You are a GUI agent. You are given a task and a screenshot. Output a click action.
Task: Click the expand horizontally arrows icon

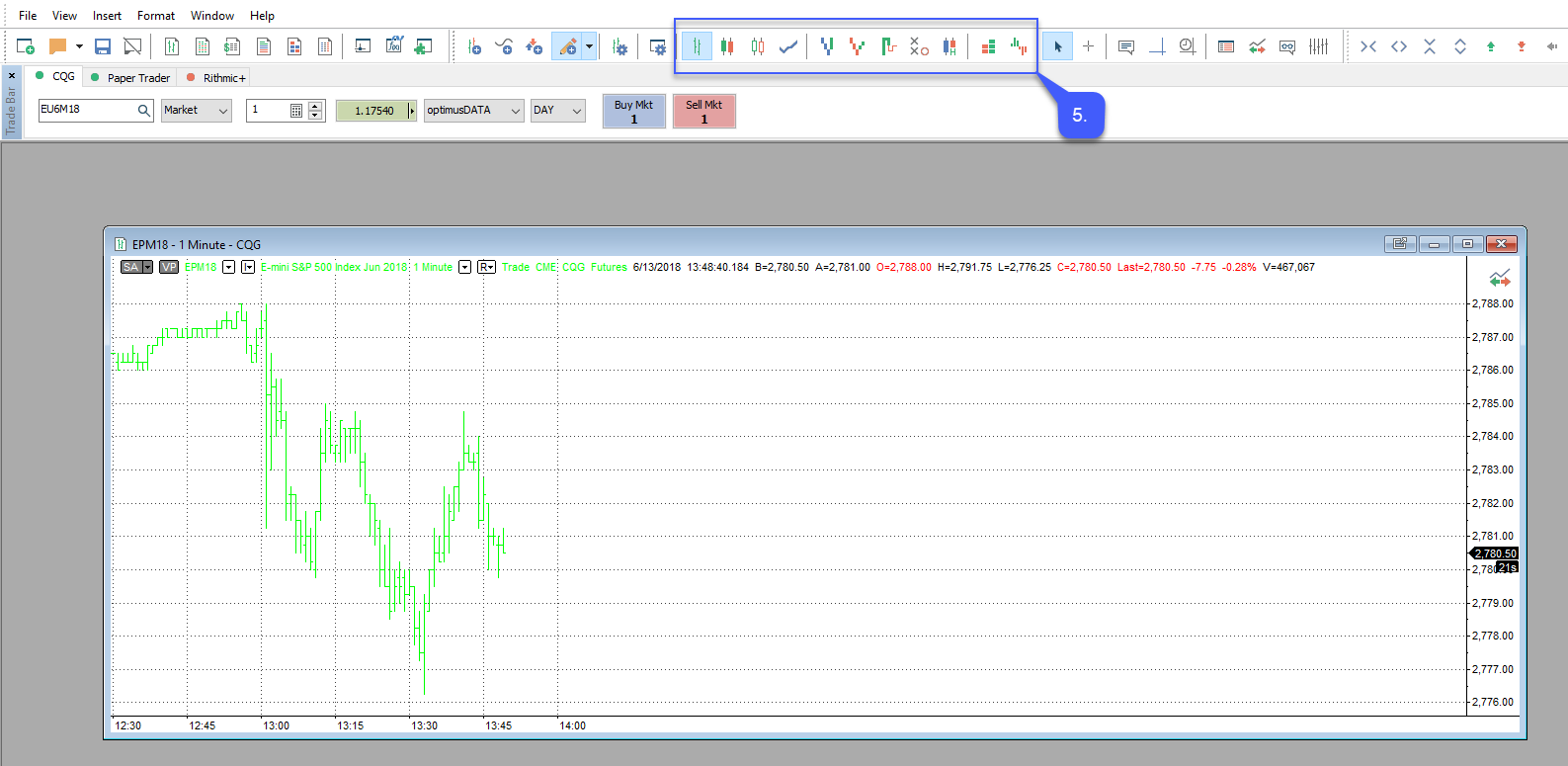(x=1399, y=46)
